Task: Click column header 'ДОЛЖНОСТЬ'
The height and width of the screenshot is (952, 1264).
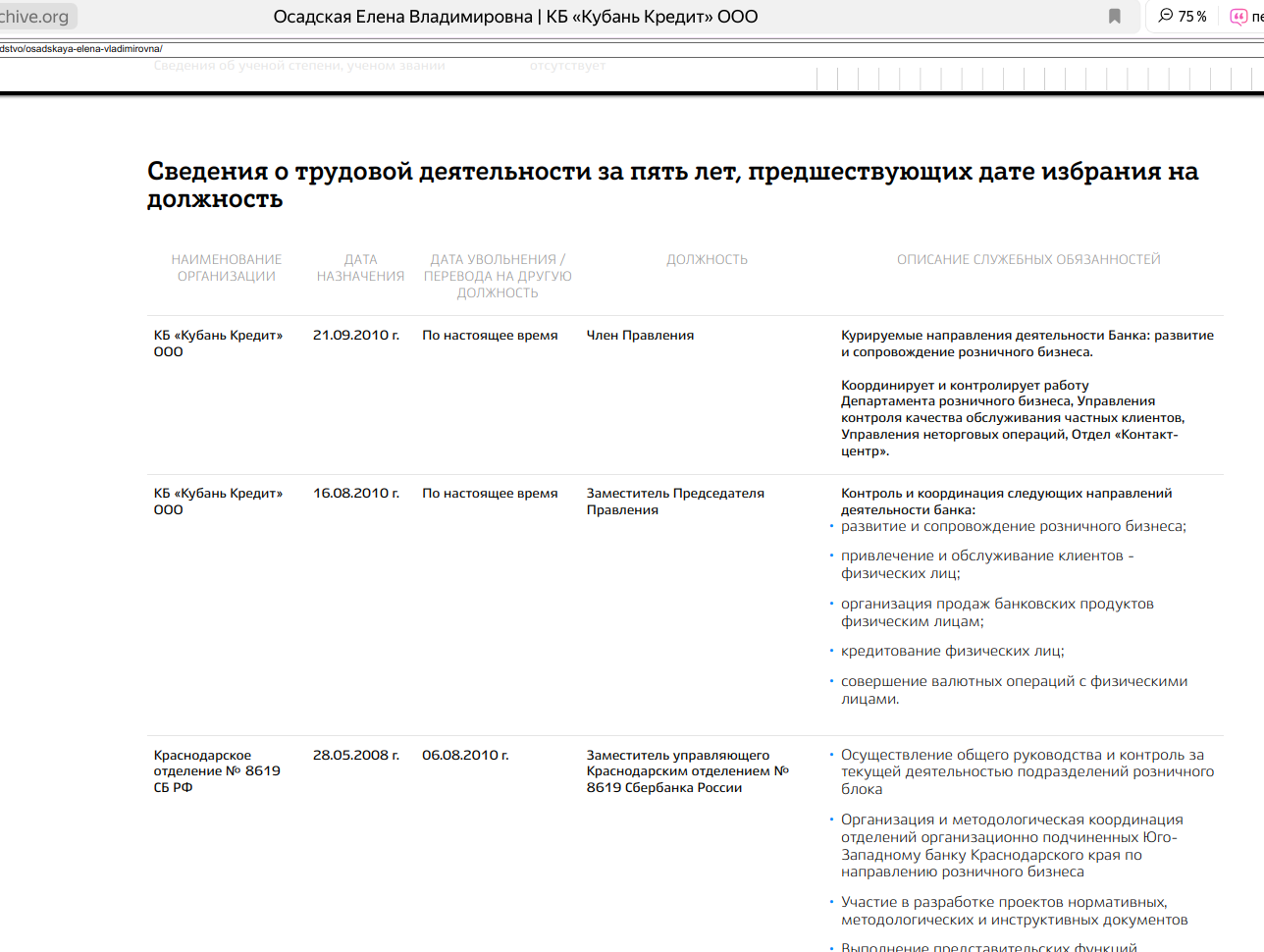Action: 707,259
